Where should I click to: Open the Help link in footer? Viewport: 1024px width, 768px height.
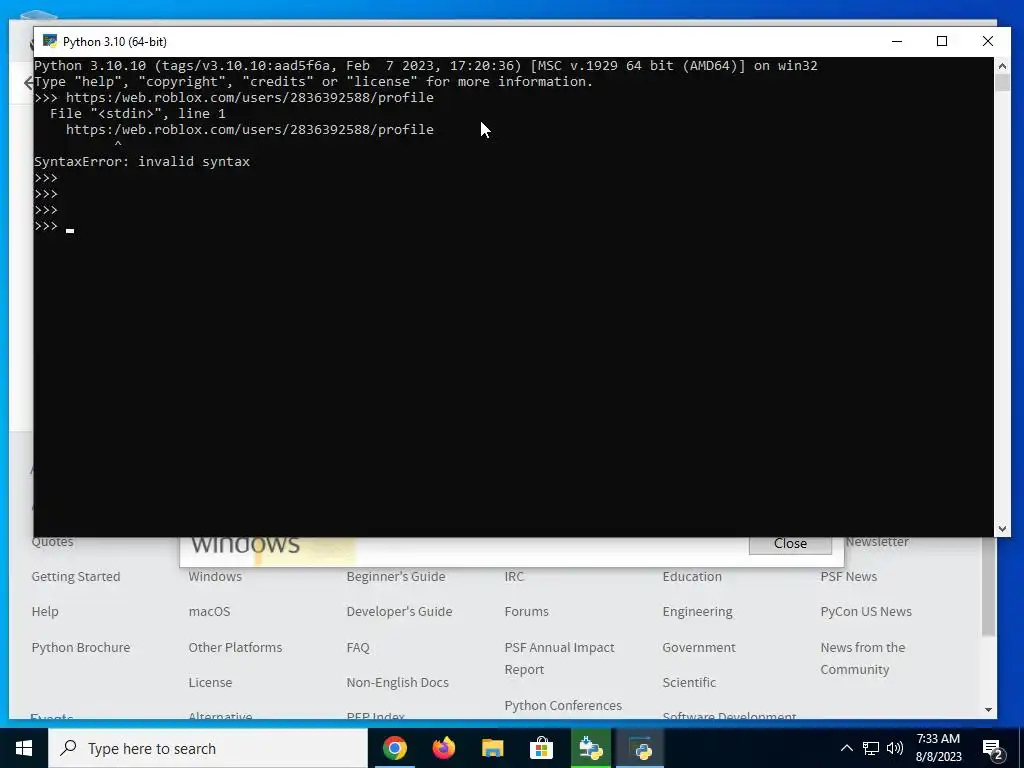pos(45,612)
